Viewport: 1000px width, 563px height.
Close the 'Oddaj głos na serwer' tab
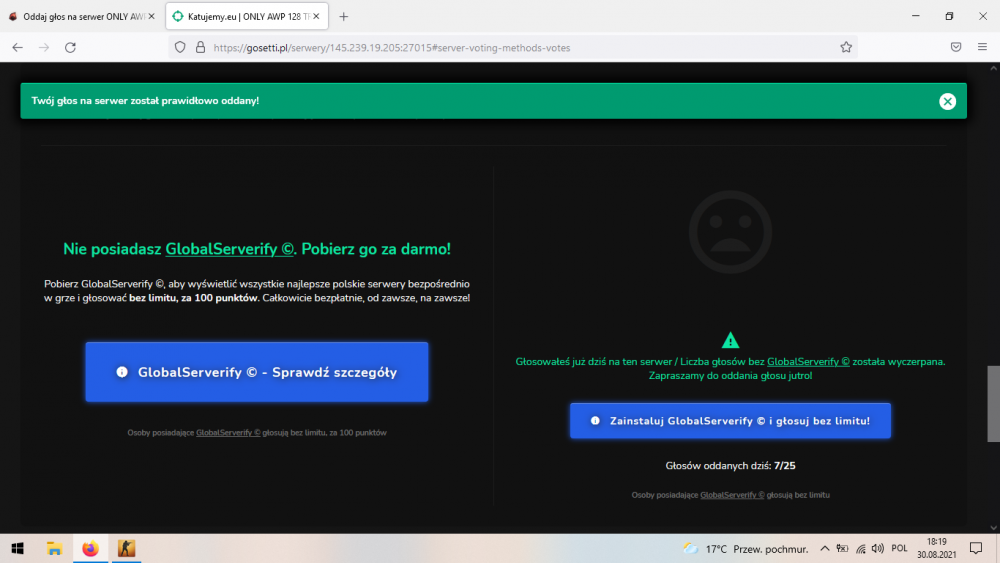coord(152,17)
